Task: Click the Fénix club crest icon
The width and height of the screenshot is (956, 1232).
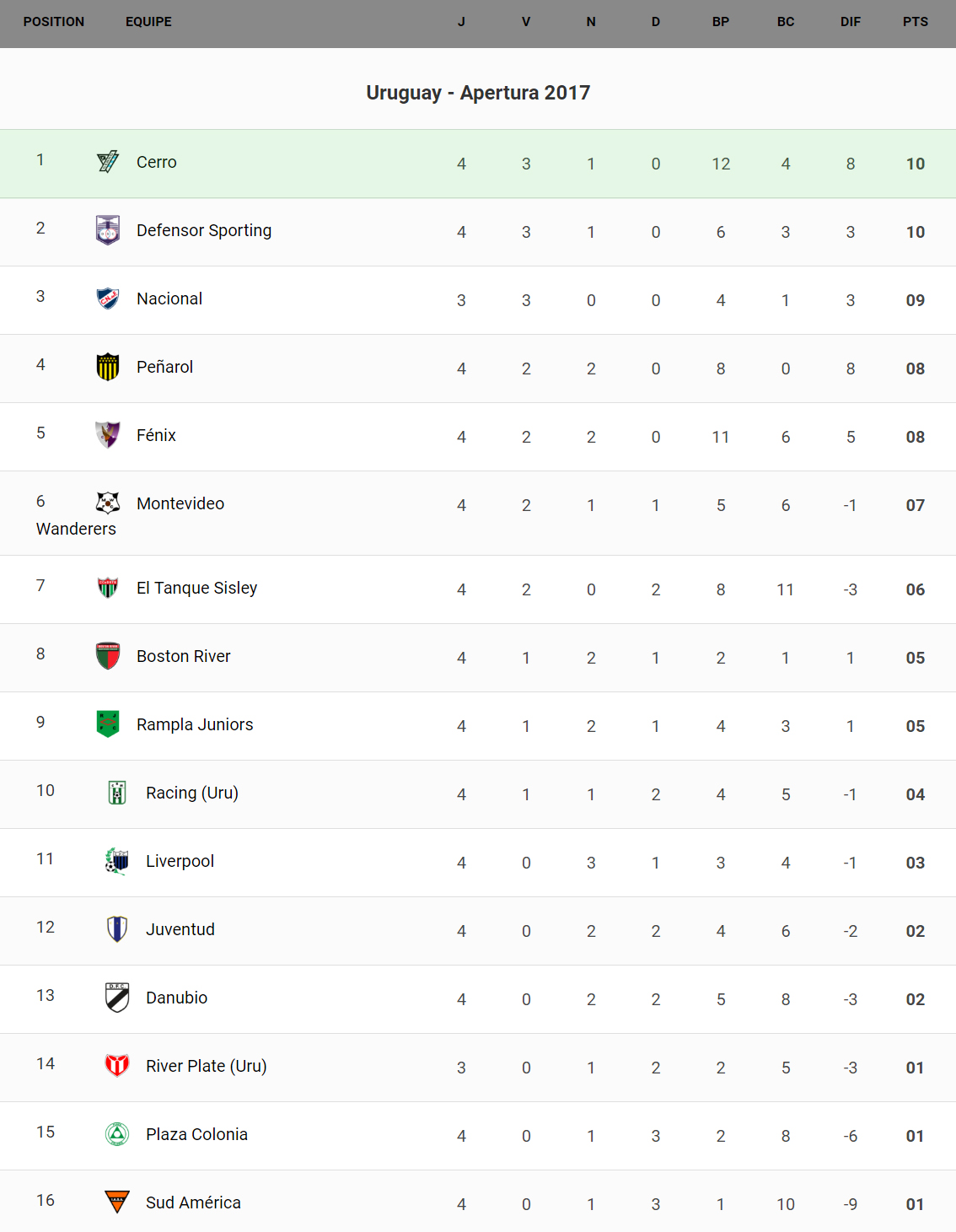Action: (x=108, y=435)
